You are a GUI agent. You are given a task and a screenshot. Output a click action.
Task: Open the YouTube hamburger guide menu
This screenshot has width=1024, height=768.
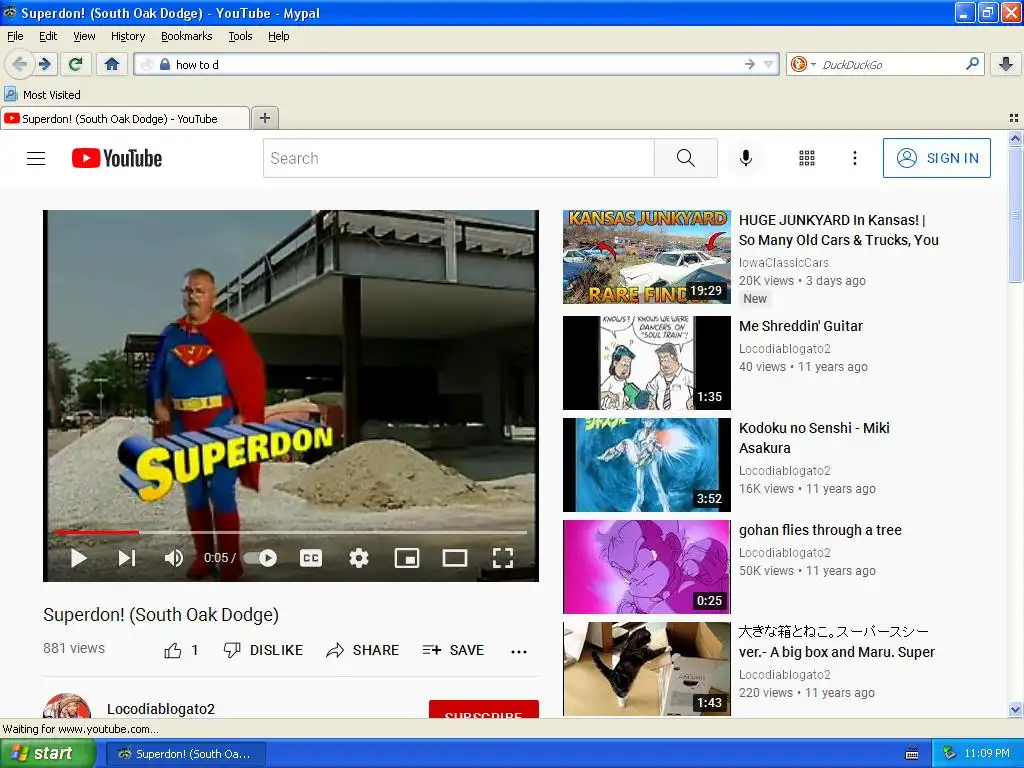click(x=36, y=158)
